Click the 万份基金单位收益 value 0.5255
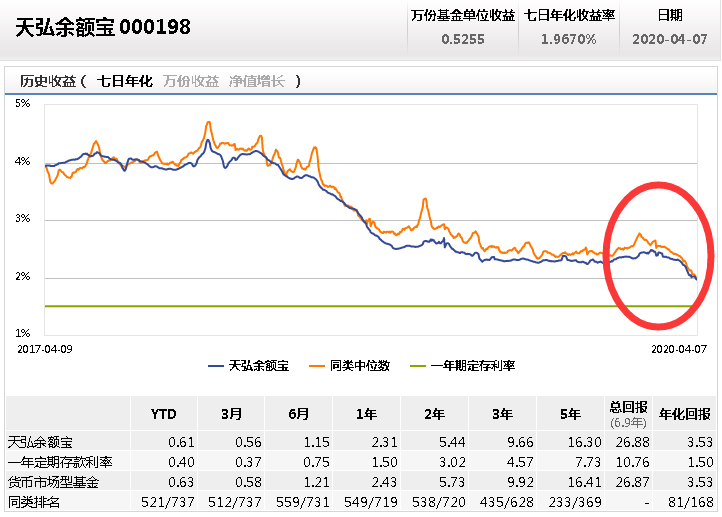 (463, 39)
